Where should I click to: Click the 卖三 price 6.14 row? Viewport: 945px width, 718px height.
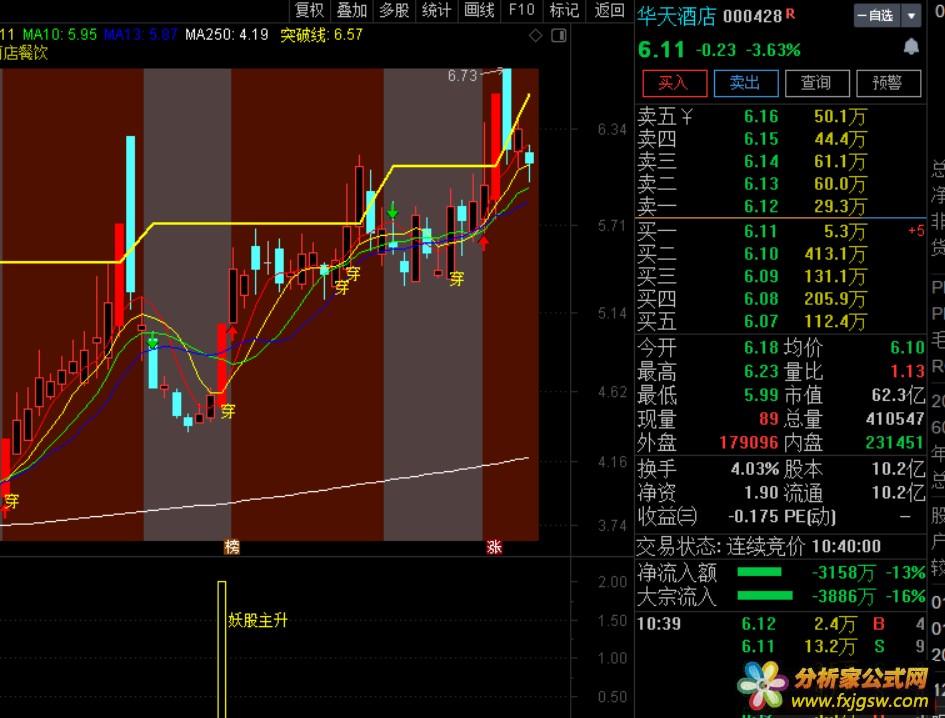pyautogui.click(x=780, y=162)
